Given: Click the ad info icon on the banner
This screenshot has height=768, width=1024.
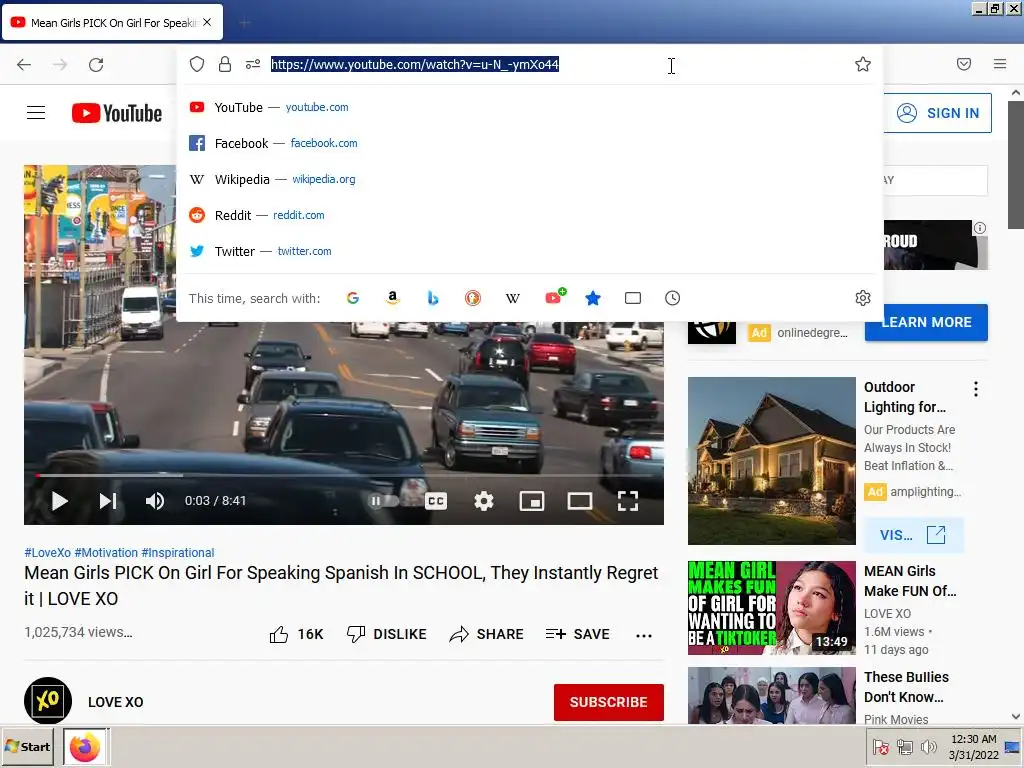Looking at the screenshot, I should click(980, 228).
